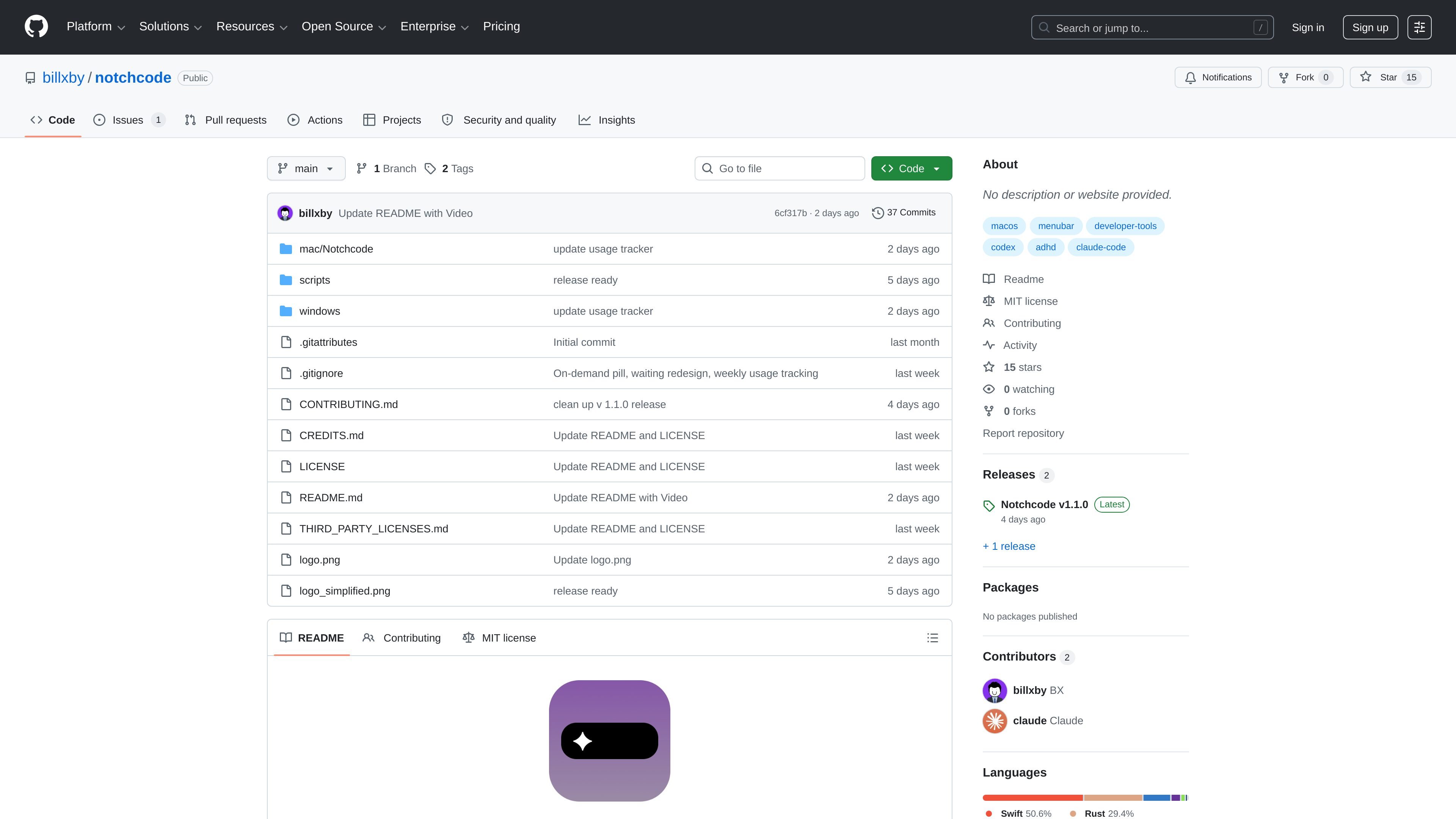Click the bell icon on Notifications
1456x819 pixels.
coord(1190,77)
